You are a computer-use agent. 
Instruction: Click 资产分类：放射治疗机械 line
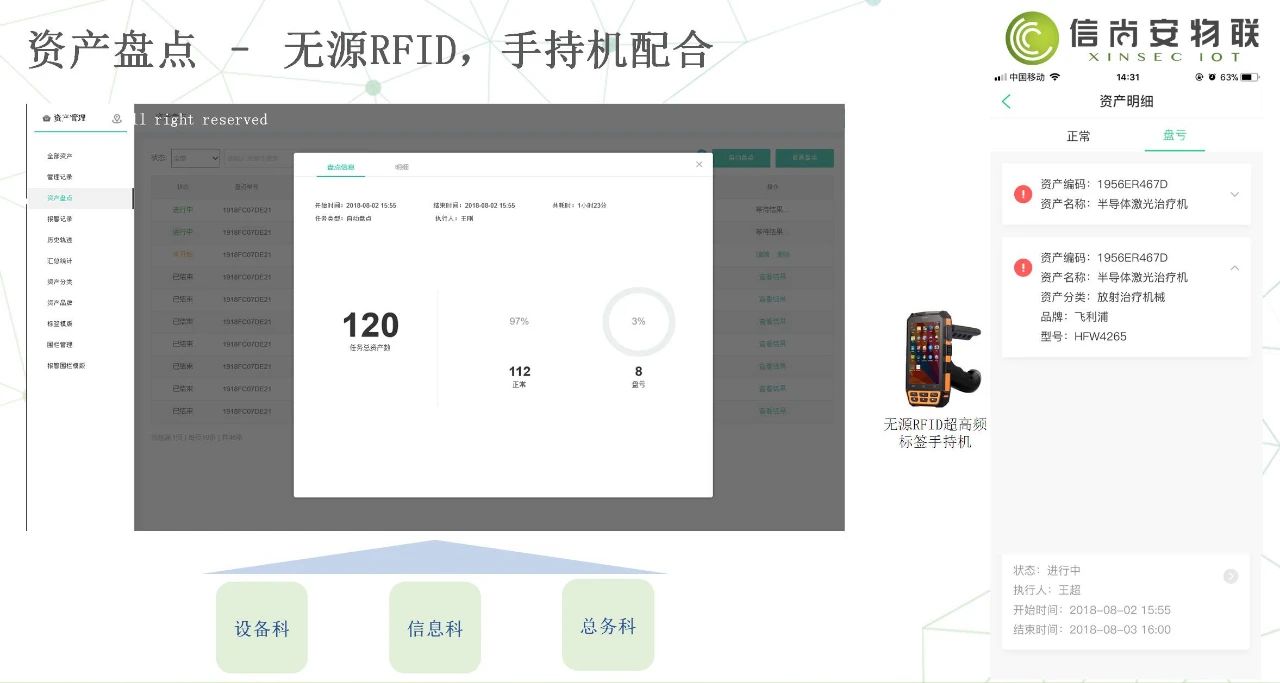[1103, 297]
